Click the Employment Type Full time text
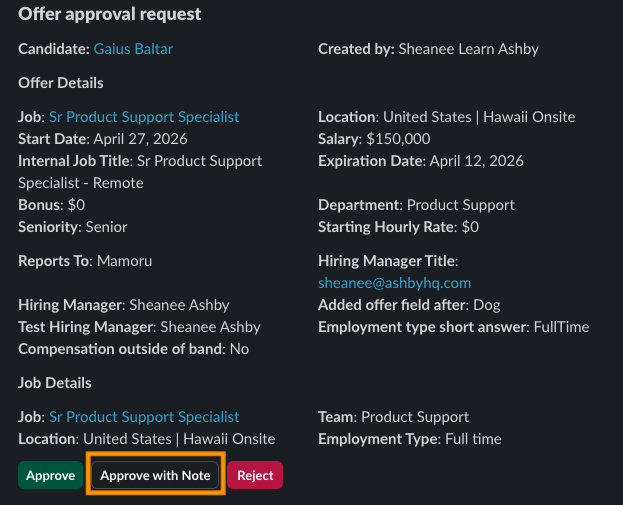 click(x=410, y=439)
